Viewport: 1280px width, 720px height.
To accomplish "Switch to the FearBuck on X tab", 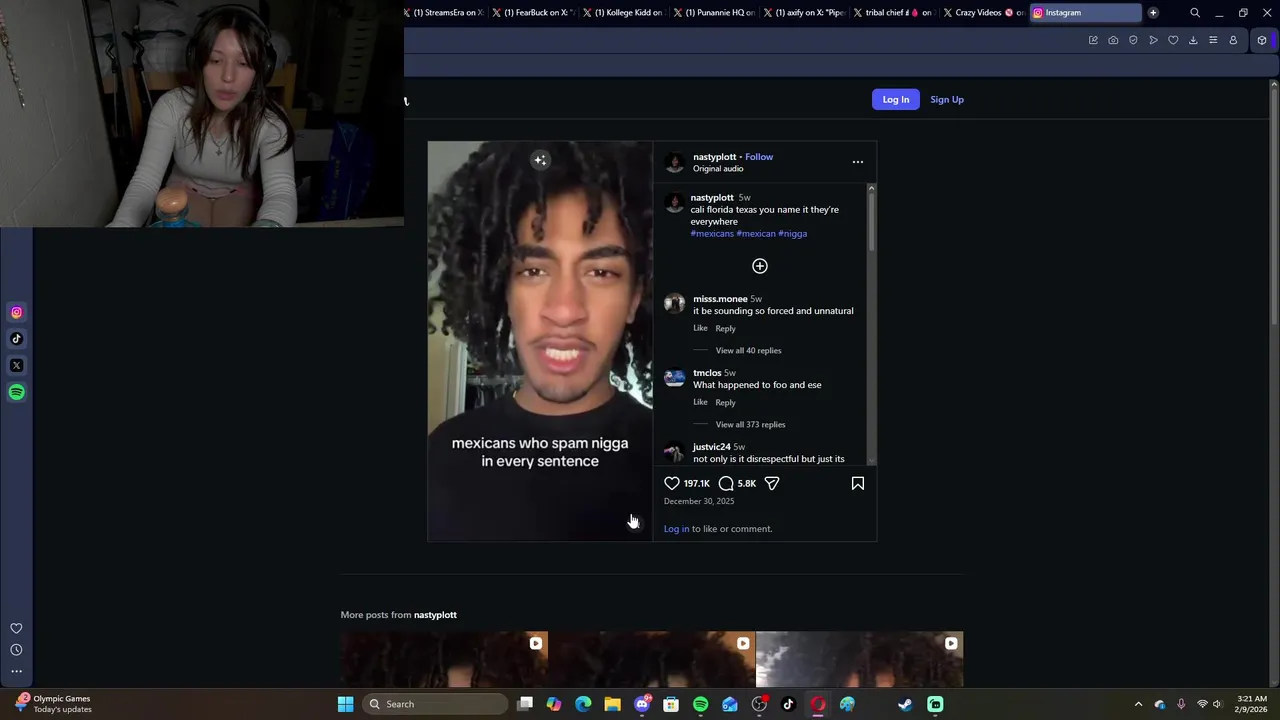I will (535, 13).
